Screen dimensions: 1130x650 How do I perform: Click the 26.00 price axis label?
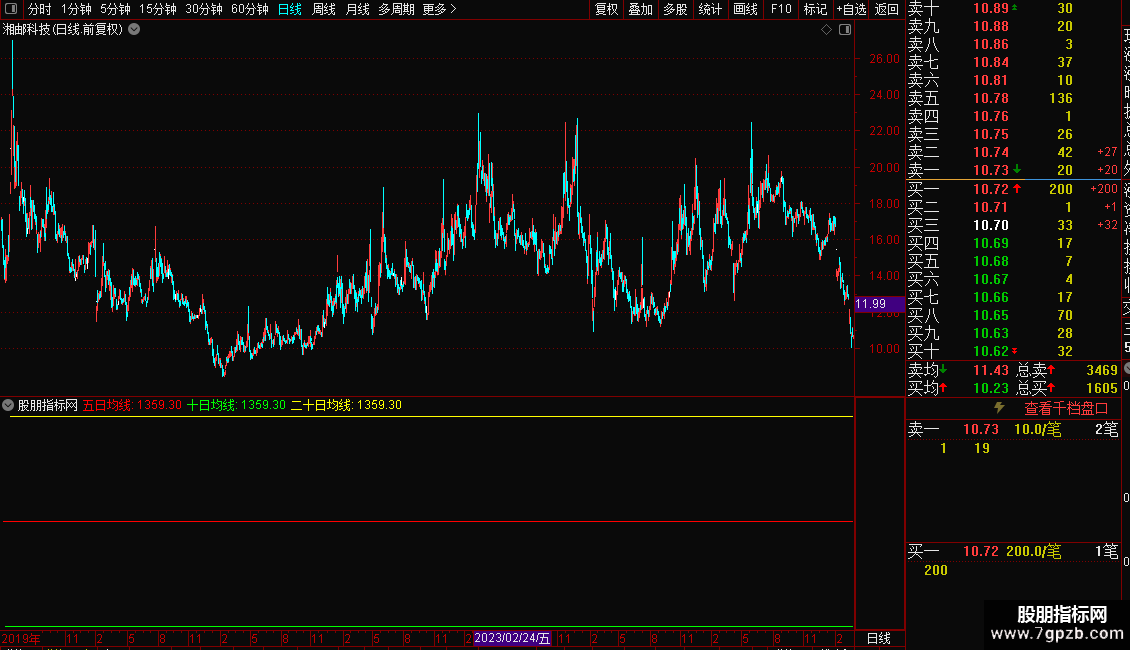(x=884, y=58)
